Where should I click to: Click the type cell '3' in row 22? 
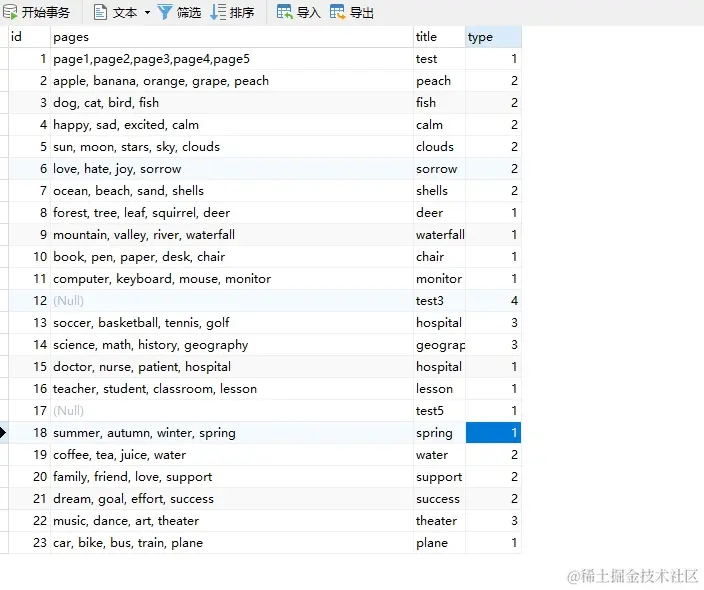493,521
